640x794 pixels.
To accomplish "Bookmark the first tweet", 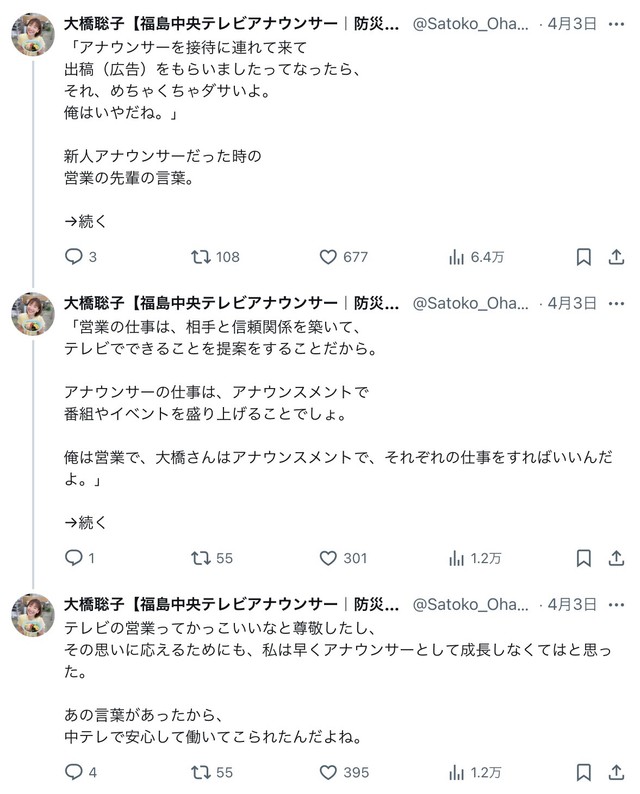I will (584, 257).
